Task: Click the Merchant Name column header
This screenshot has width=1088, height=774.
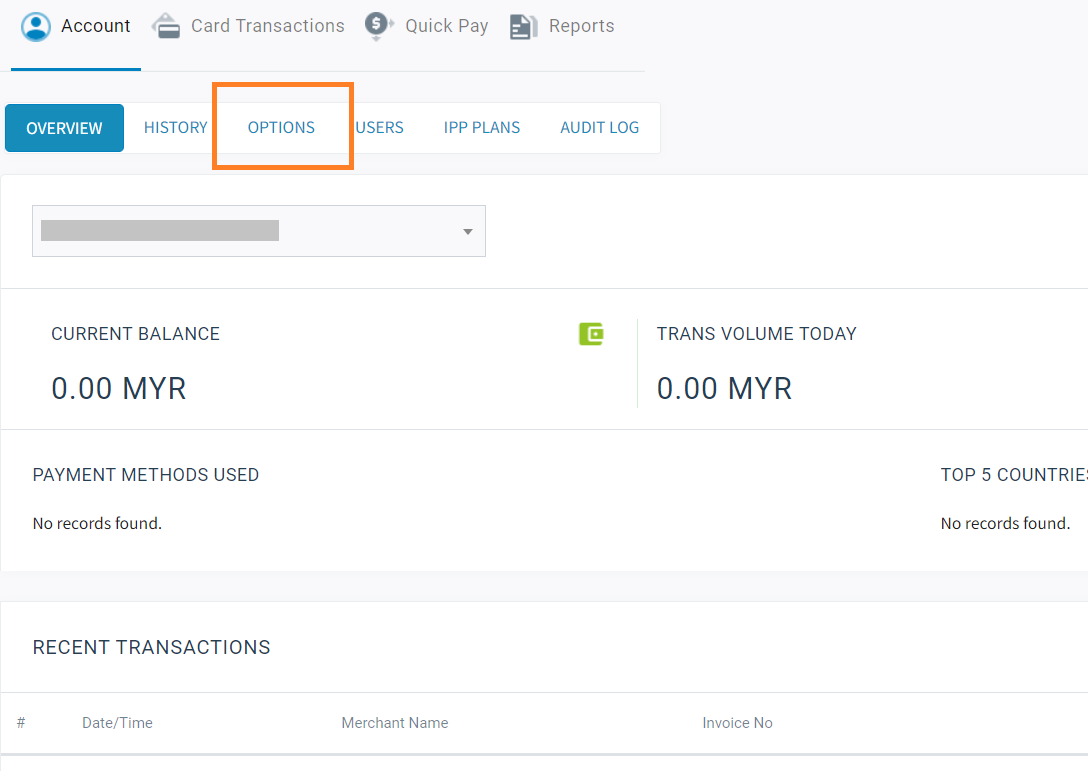Action: click(x=395, y=723)
